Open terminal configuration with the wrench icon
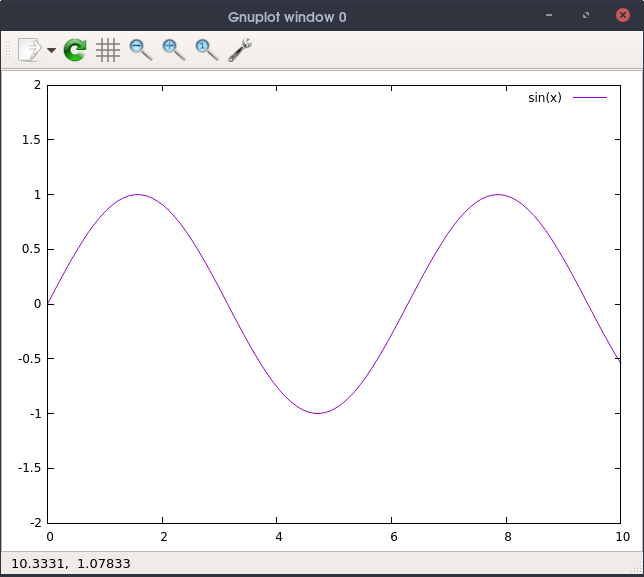644x577 pixels. pos(240,50)
